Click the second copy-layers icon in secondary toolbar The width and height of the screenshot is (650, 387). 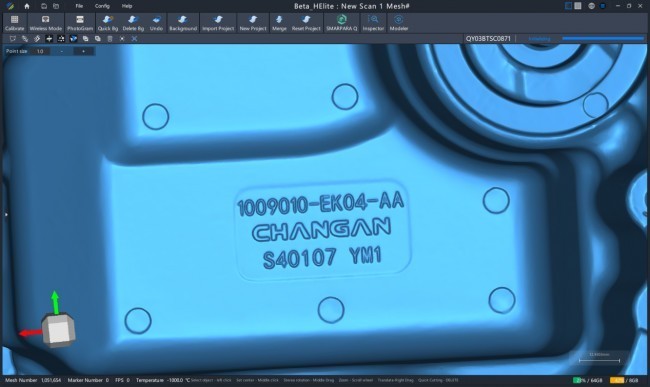coord(97,39)
